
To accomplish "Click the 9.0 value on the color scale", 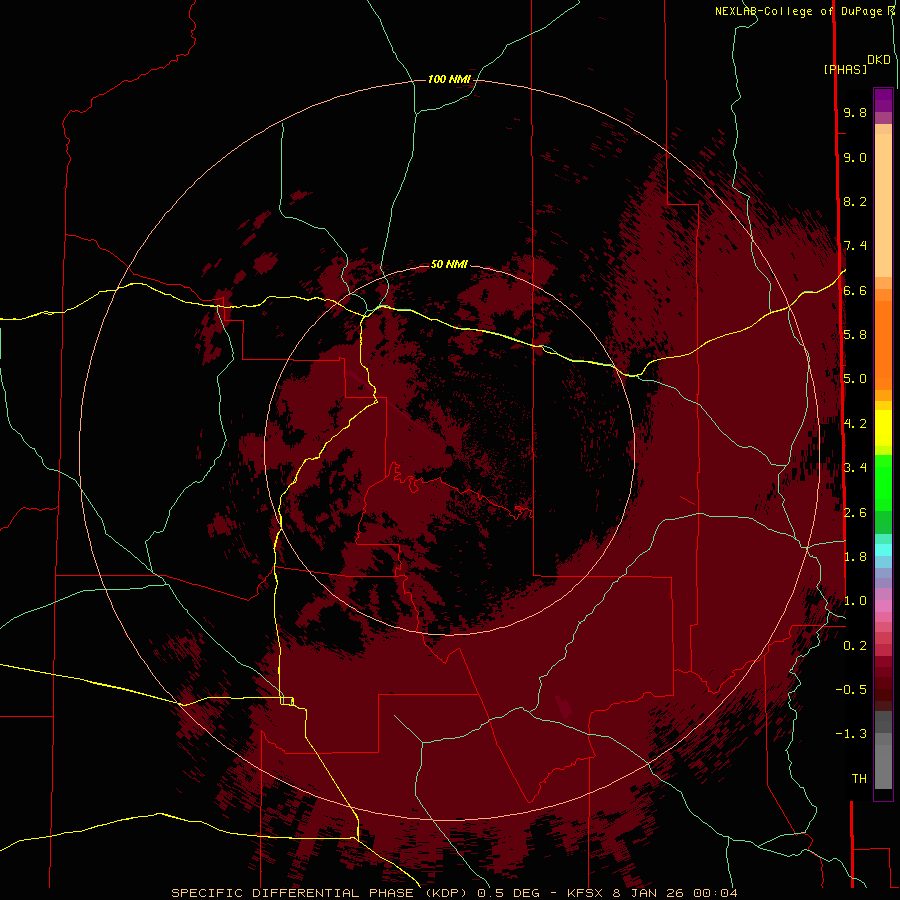I will pos(855,157).
